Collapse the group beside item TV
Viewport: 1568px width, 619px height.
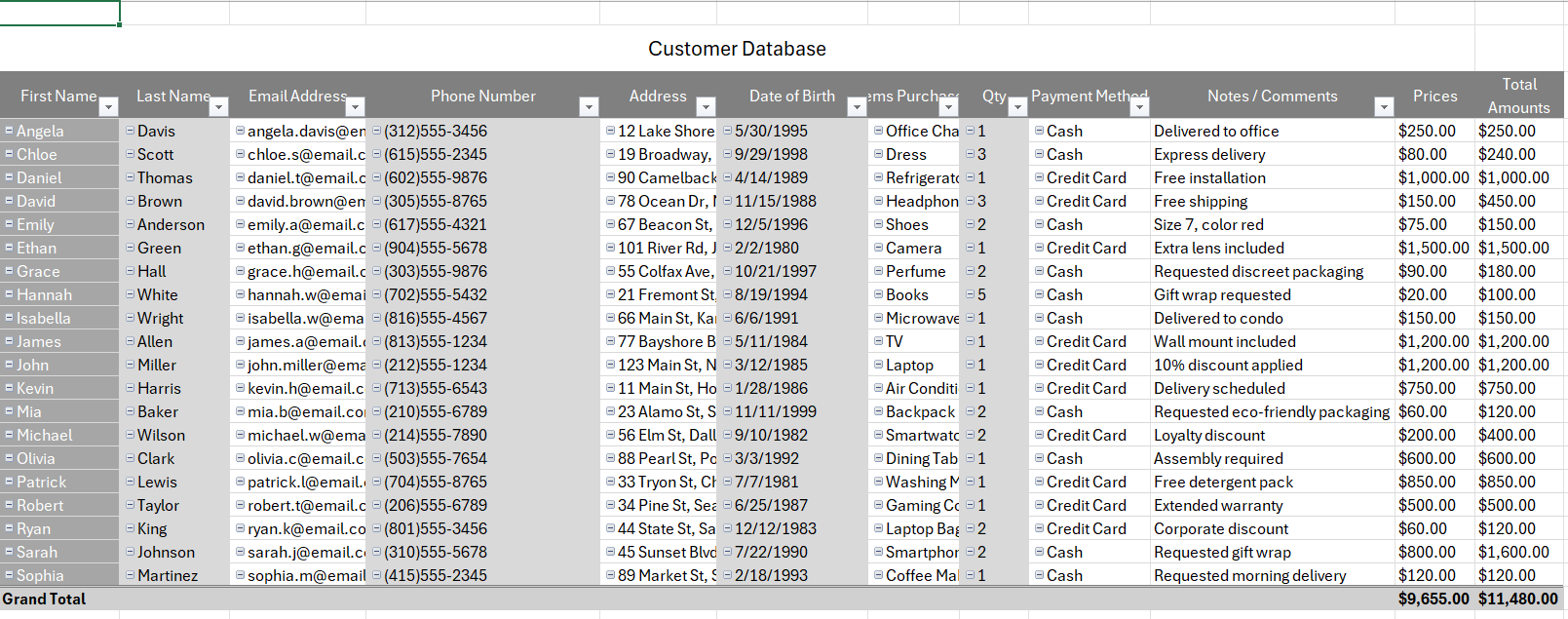coord(878,340)
